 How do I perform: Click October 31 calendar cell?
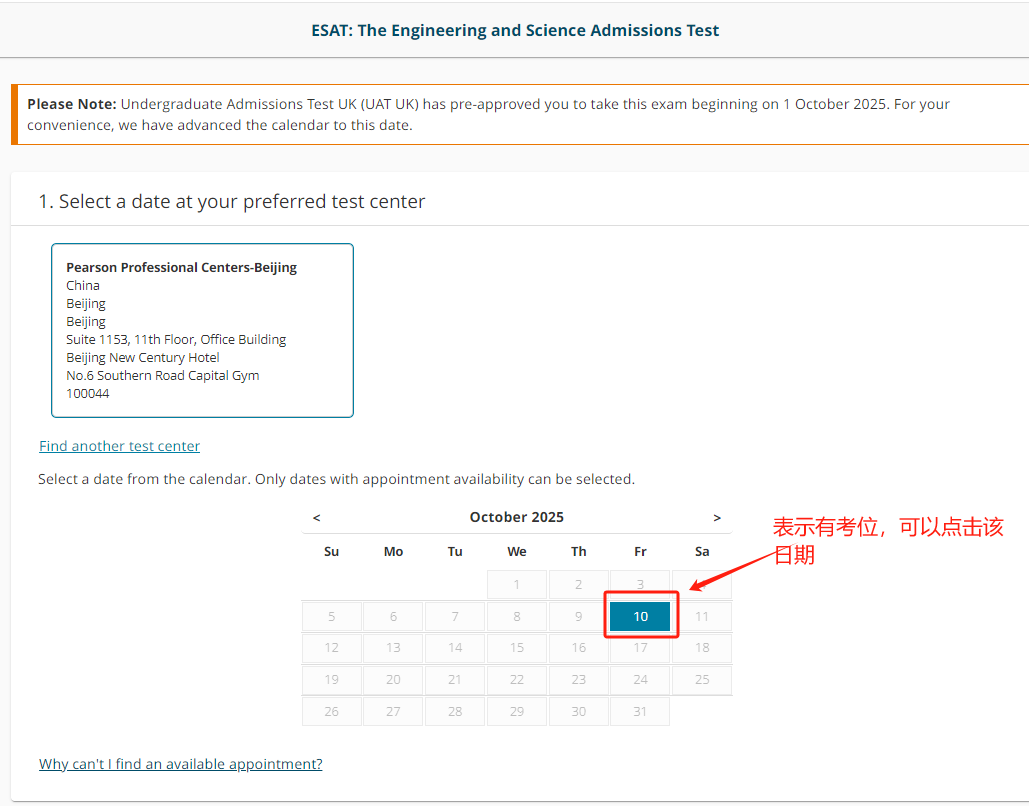coord(640,711)
